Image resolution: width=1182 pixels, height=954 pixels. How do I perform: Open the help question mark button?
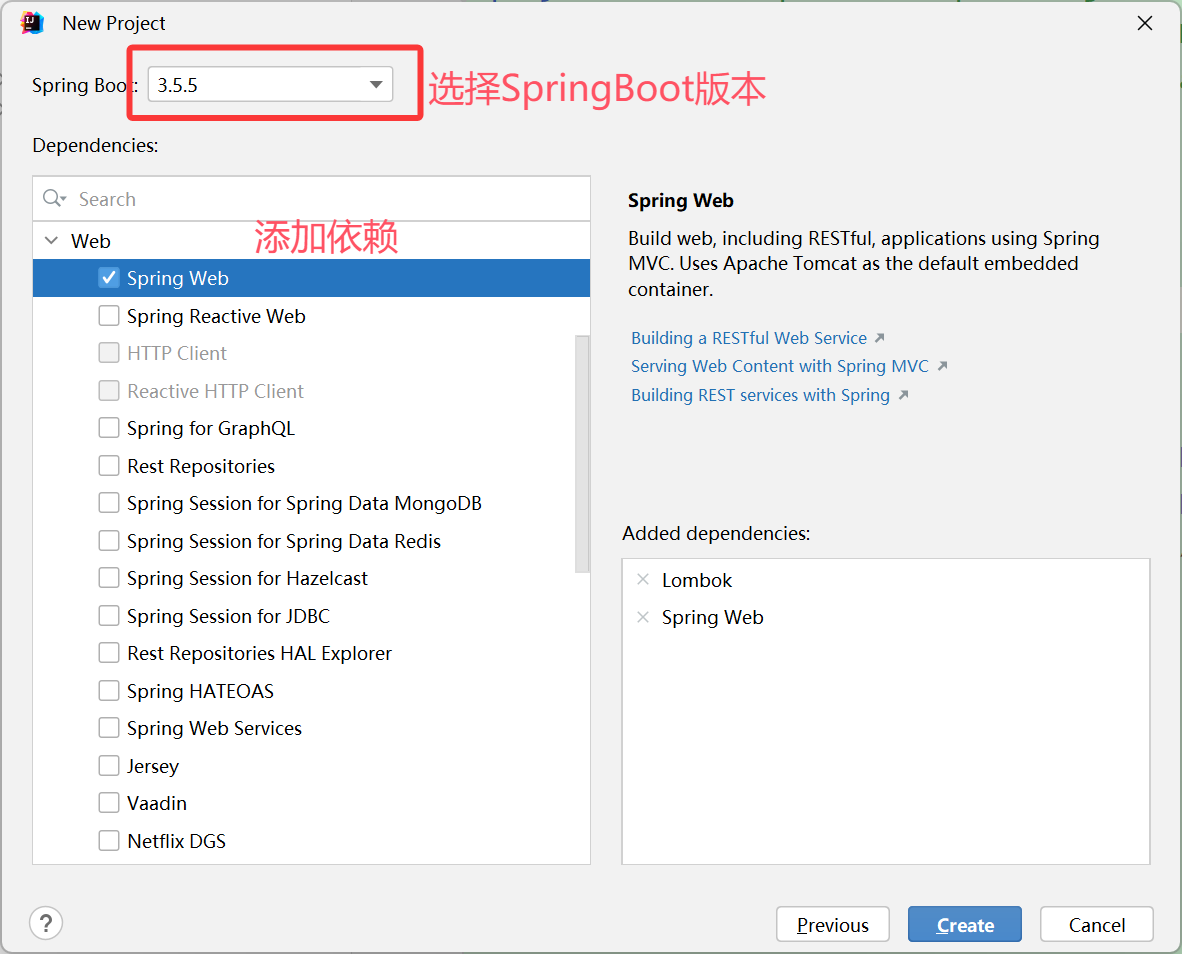click(x=46, y=923)
